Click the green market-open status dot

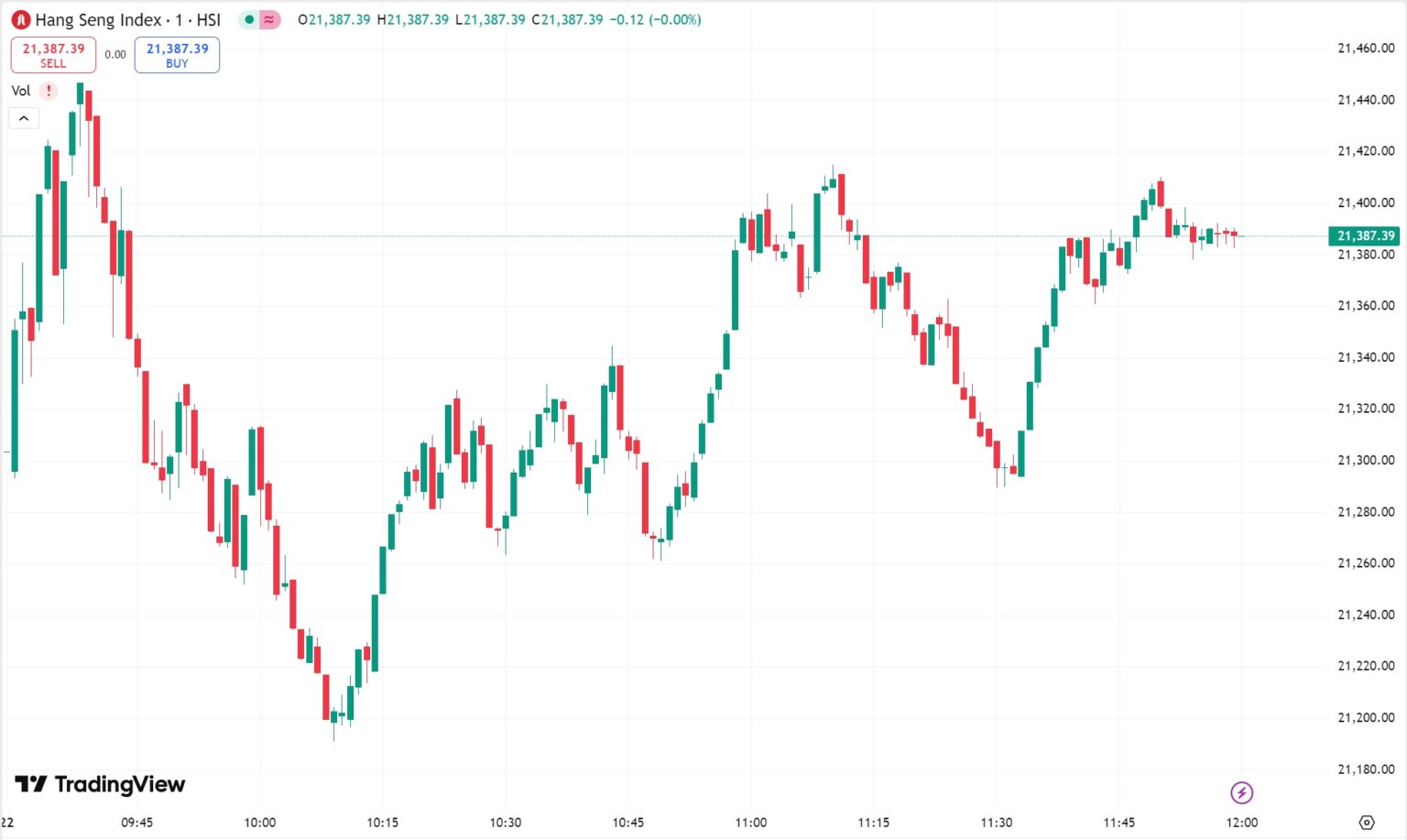tap(249, 19)
